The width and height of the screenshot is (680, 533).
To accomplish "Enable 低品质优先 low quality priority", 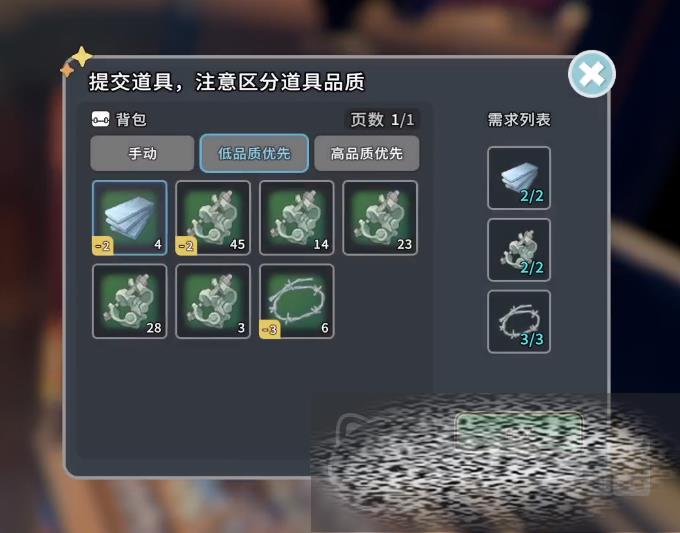I will [x=254, y=153].
